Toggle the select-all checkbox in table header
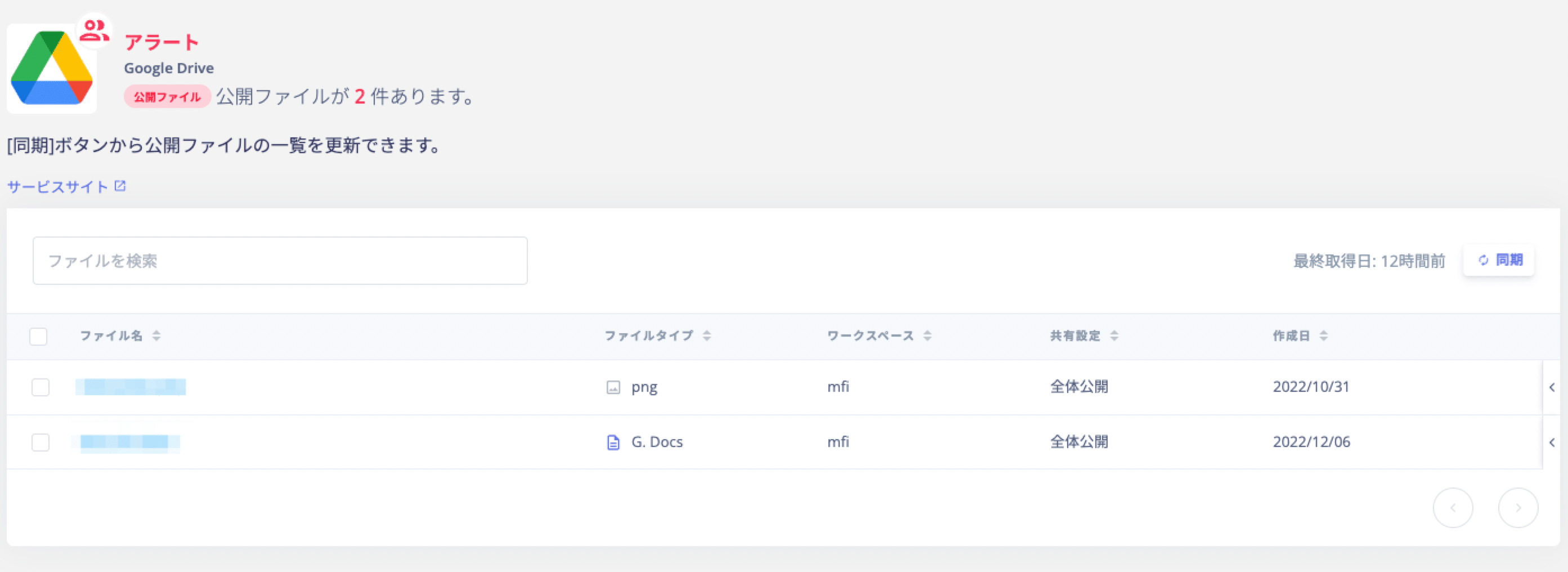This screenshot has height=572, width=1568. (38, 336)
